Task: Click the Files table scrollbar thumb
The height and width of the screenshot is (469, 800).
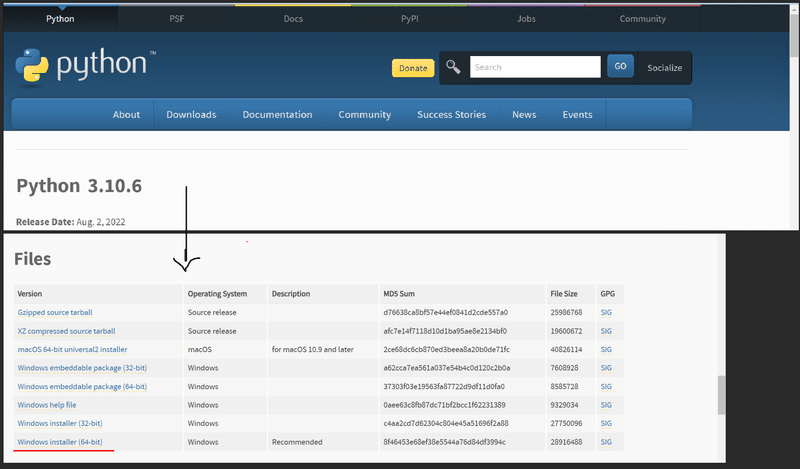Action: 721,396
